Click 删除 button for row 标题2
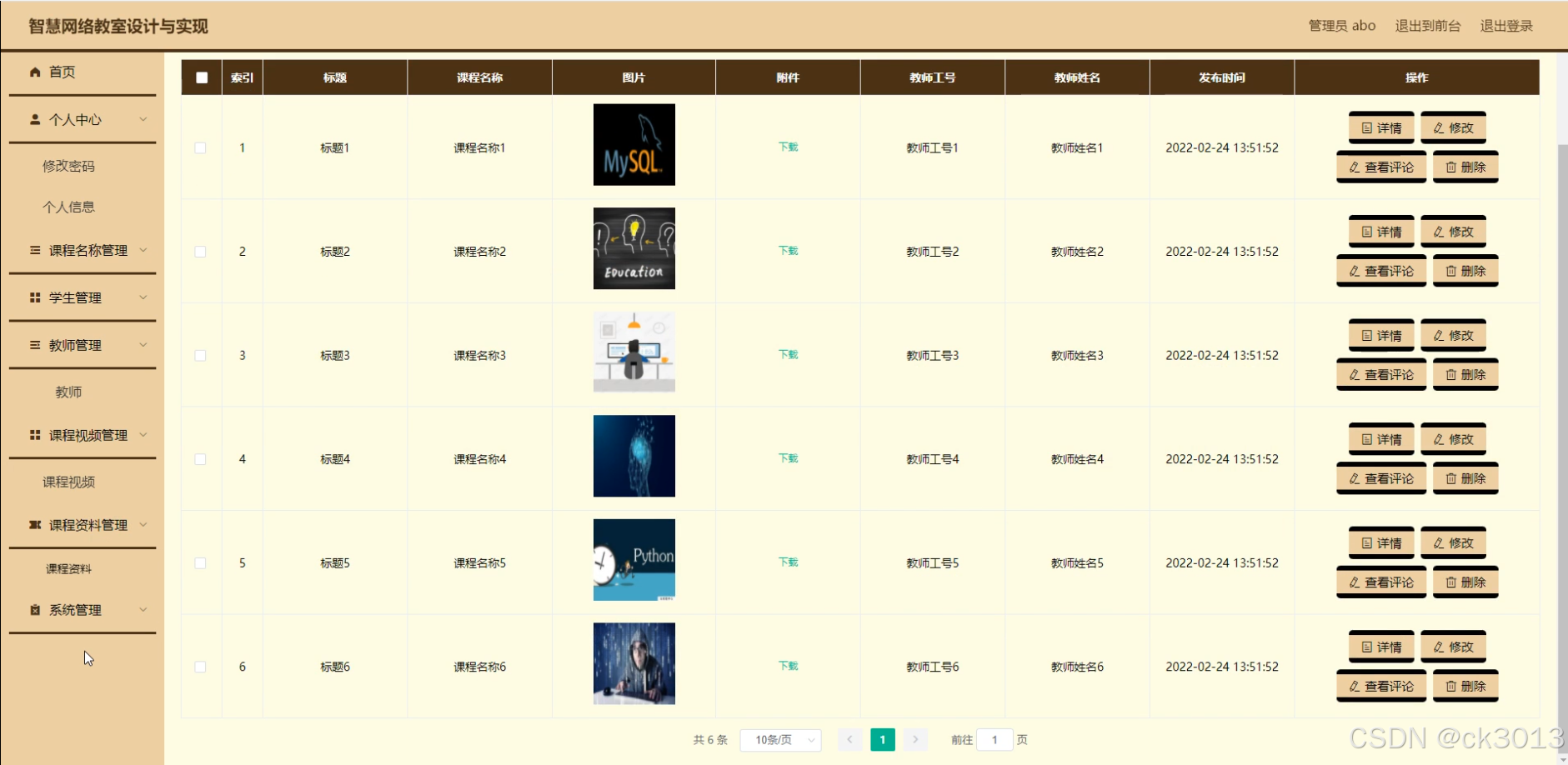1568x765 pixels. [1465, 272]
